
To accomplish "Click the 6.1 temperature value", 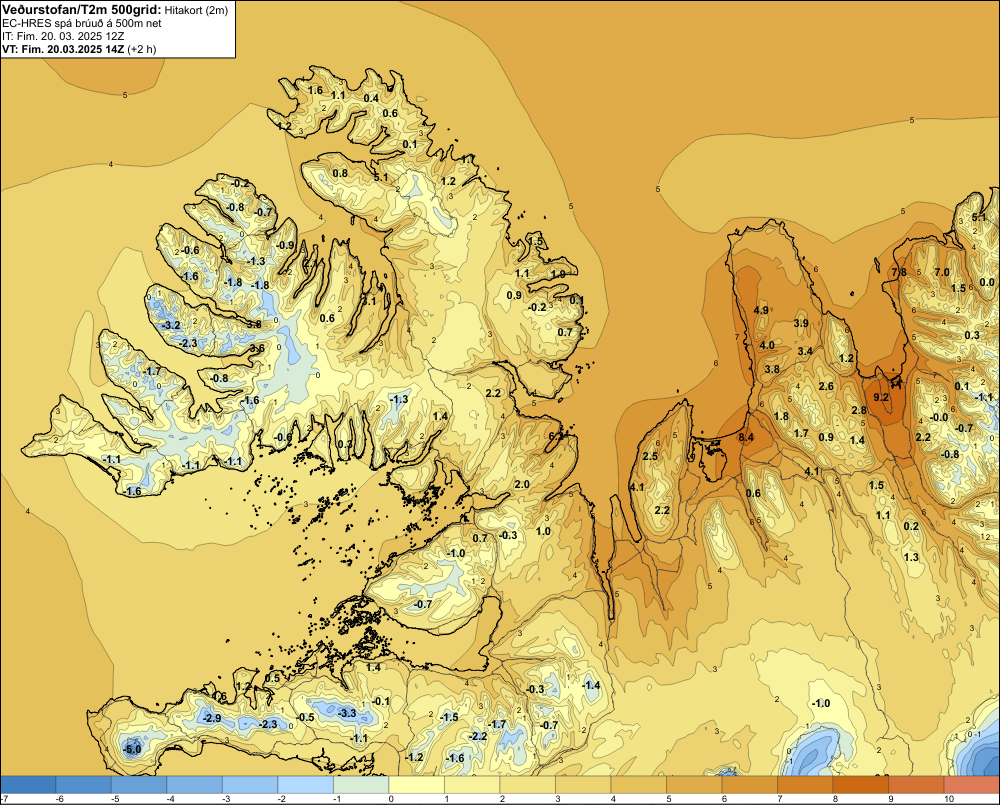I will (557, 436).
